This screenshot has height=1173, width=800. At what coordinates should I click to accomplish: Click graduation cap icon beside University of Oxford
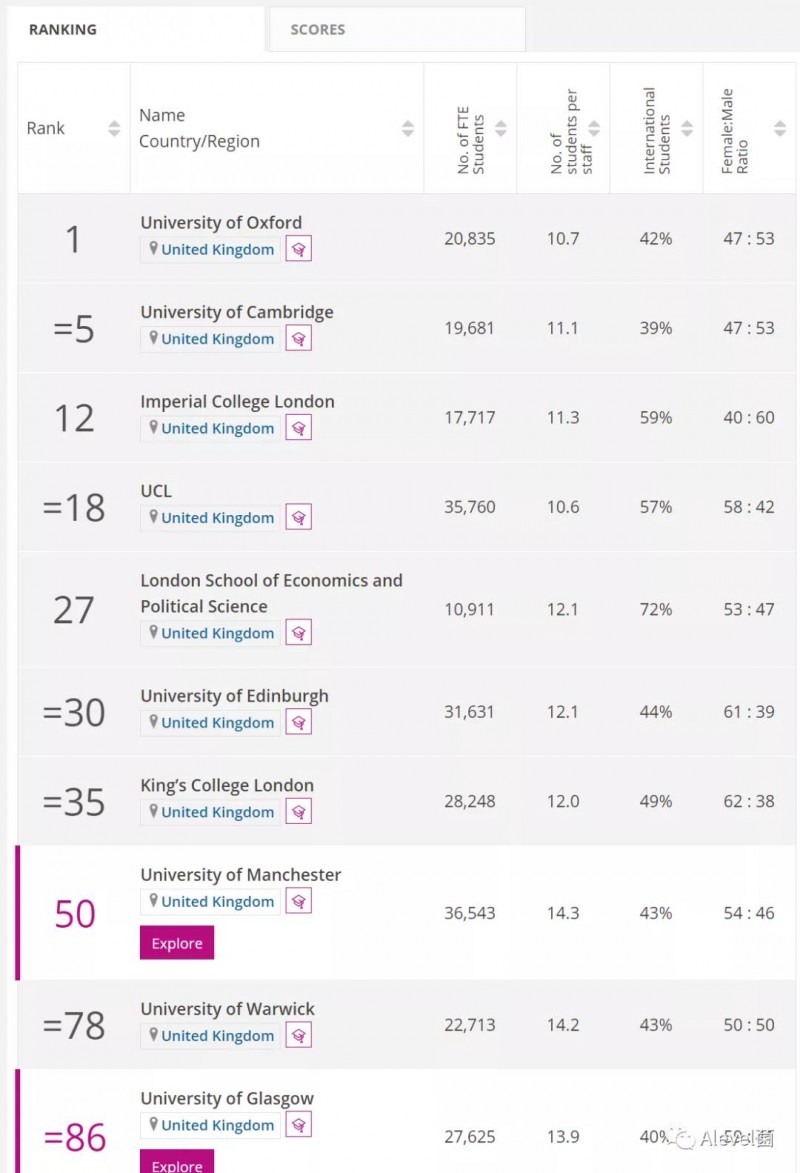(299, 249)
